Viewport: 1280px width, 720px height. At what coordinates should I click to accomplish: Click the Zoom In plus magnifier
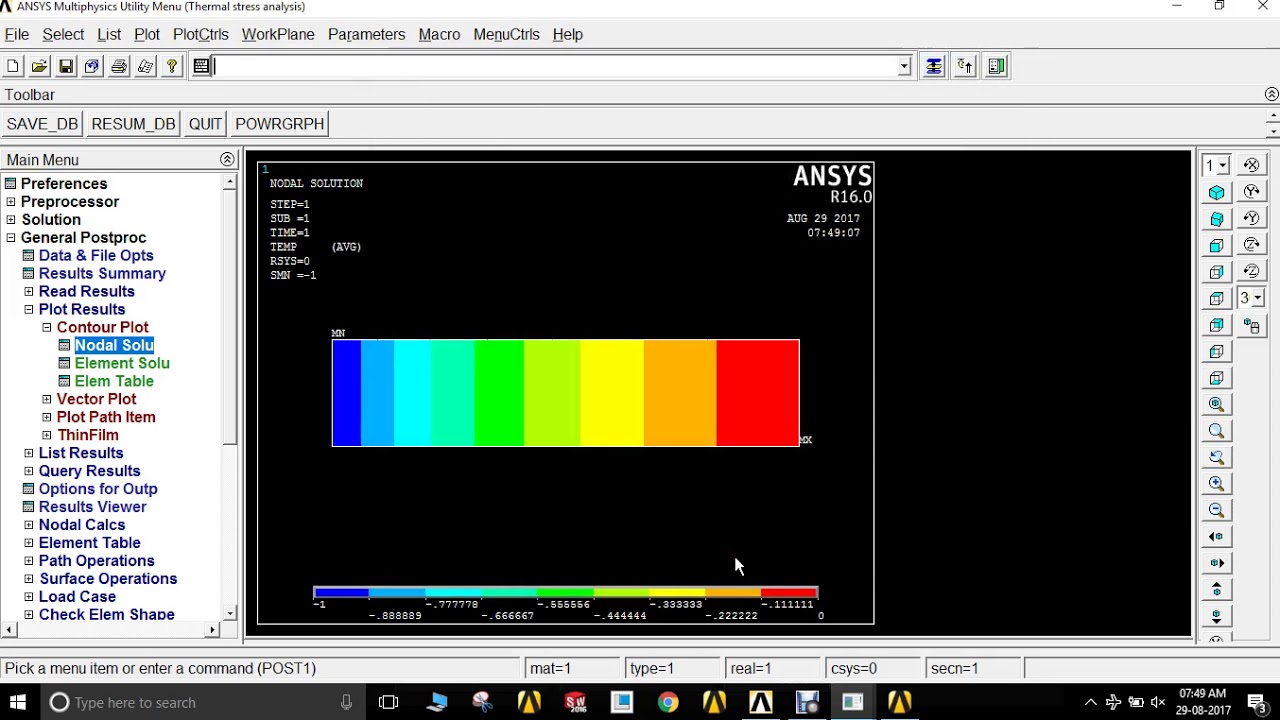click(1216, 484)
